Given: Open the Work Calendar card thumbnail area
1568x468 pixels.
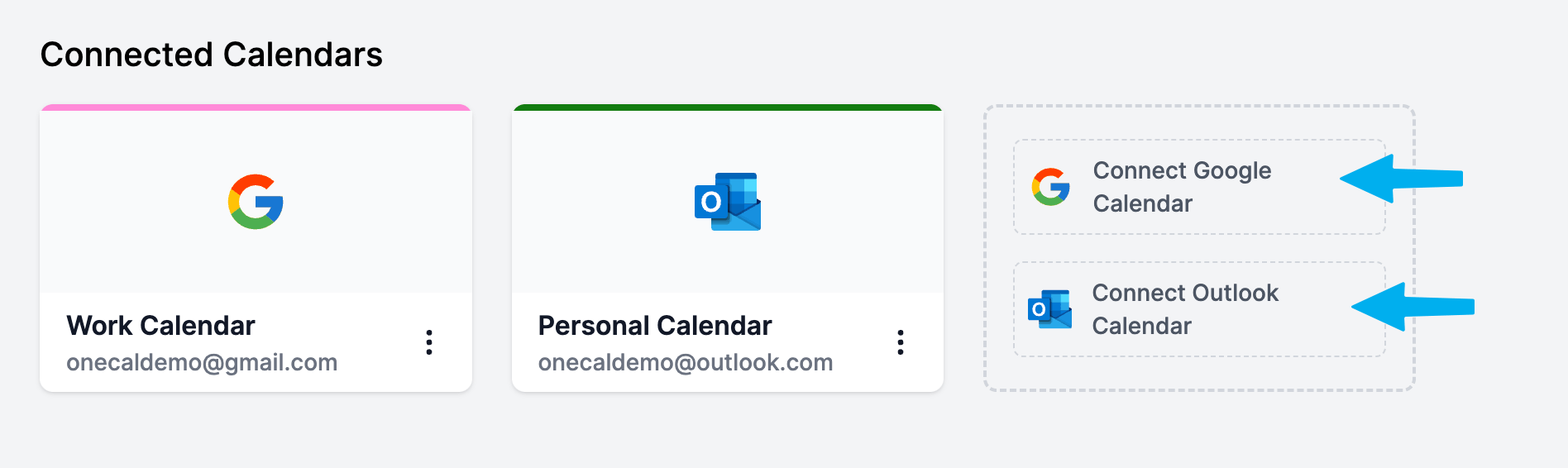Looking at the screenshot, I should 256,202.
